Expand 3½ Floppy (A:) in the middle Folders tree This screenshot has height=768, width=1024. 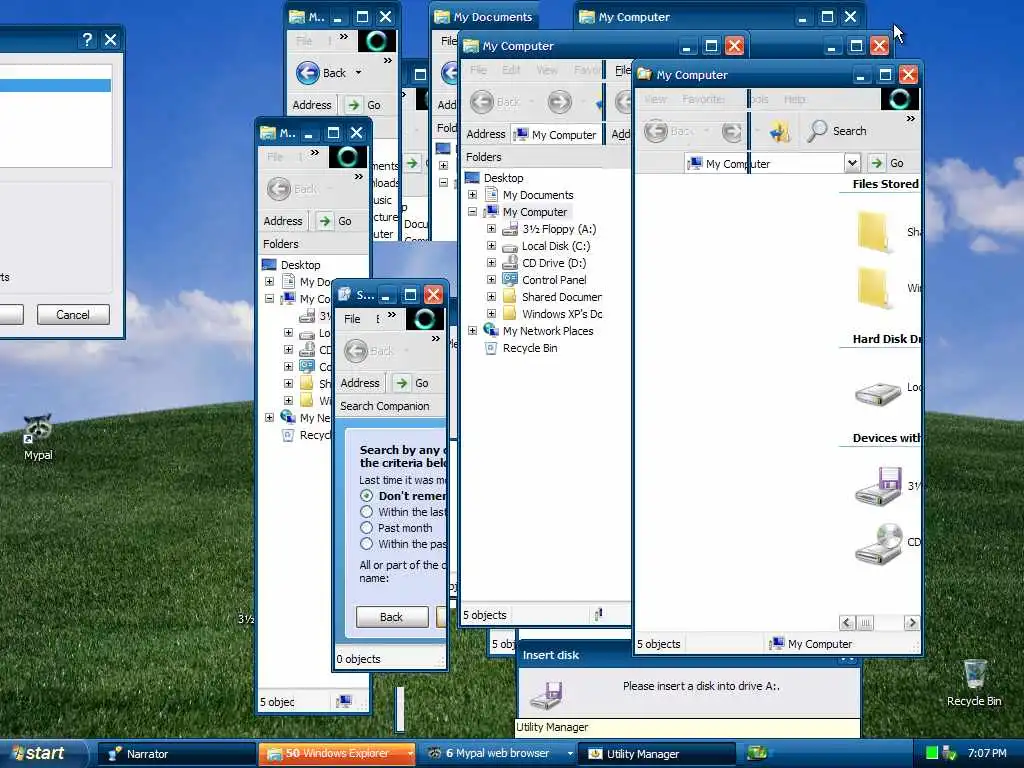(491, 229)
